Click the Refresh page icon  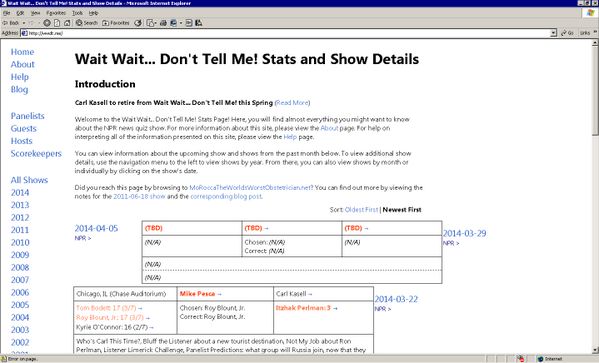coord(57,23)
